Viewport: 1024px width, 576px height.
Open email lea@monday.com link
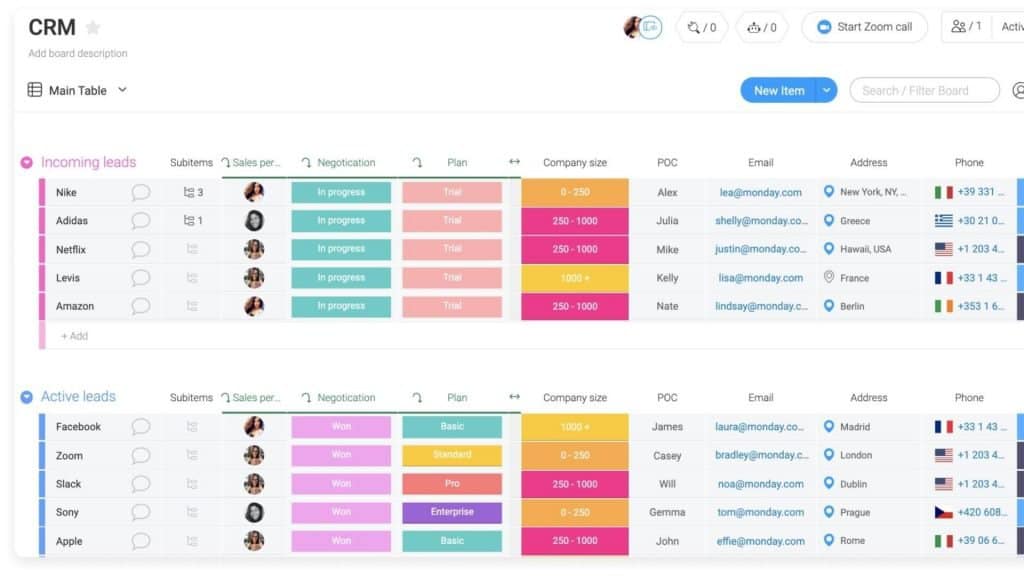761,193
